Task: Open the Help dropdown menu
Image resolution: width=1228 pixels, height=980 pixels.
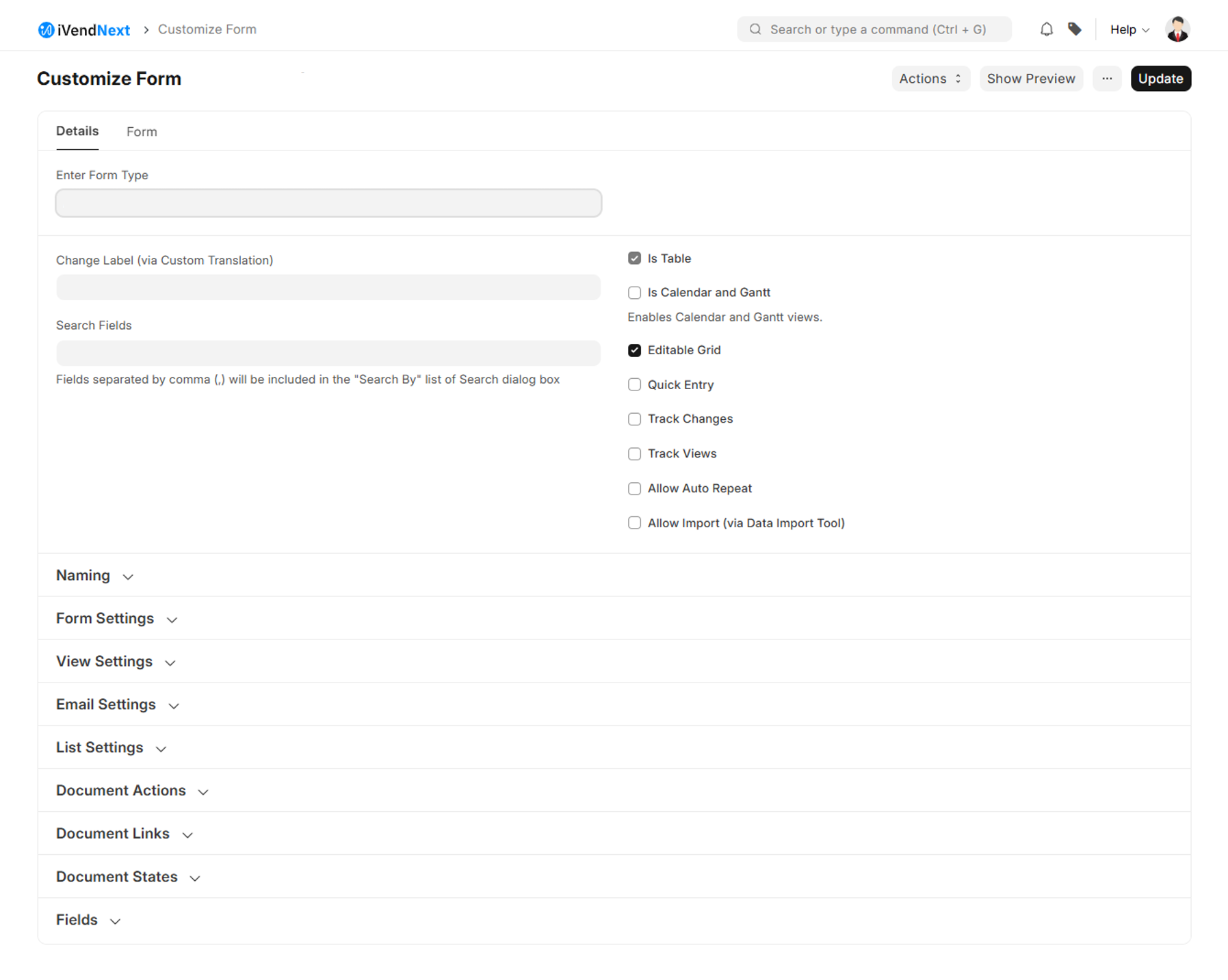Action: coord(1129,29)
